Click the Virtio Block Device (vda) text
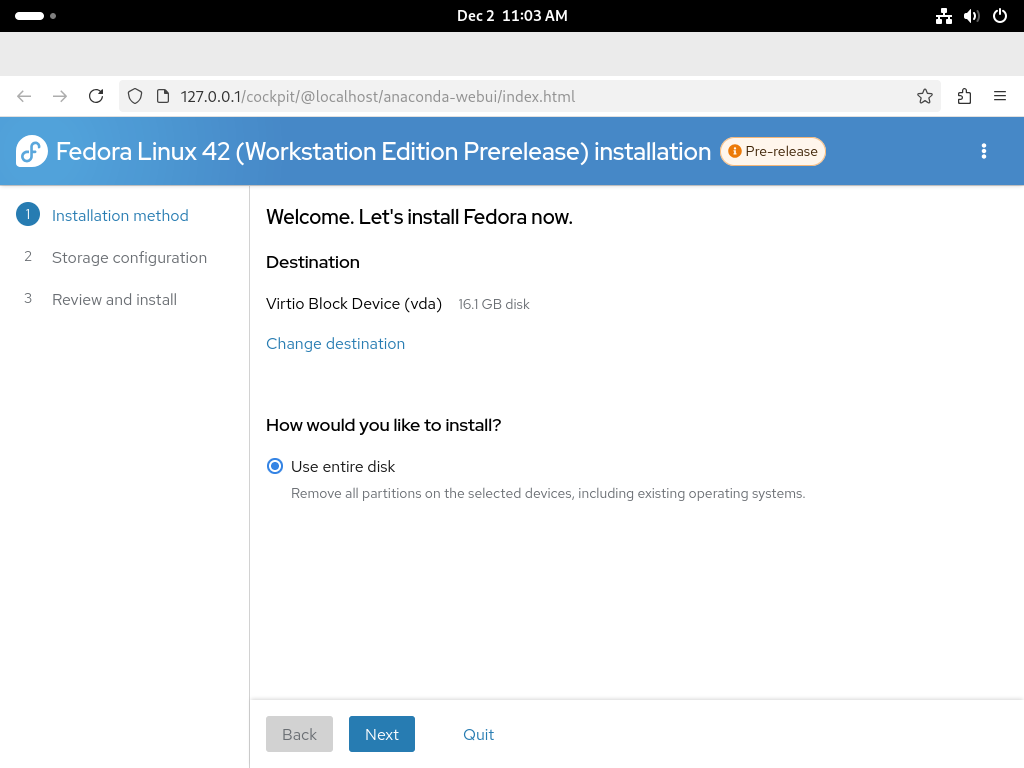This screenshot has height=768, width=1024. pyautogui.click(x=354, y=304)
